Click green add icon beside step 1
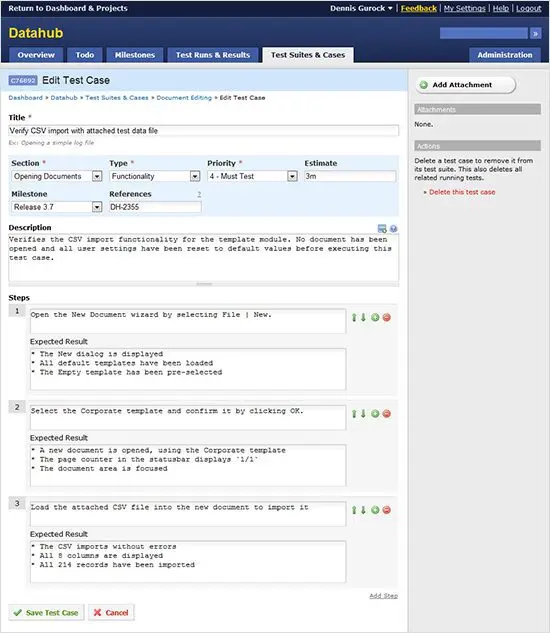 point(375,317)
